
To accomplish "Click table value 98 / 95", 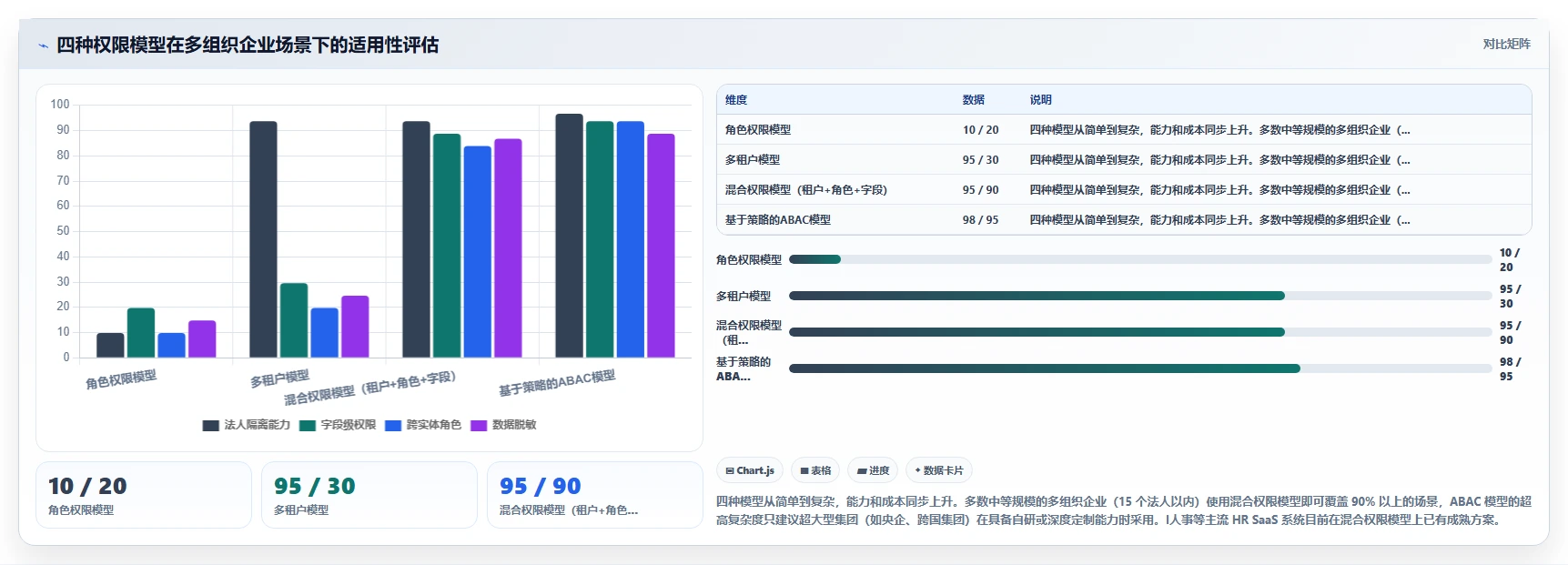I will coord(980,220).
